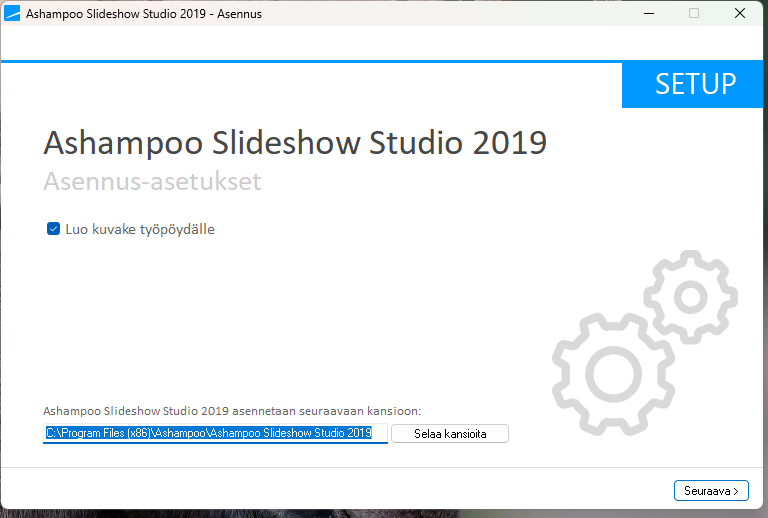
Task: Click the arrow chevron on Seuraava
Action: 736,491
